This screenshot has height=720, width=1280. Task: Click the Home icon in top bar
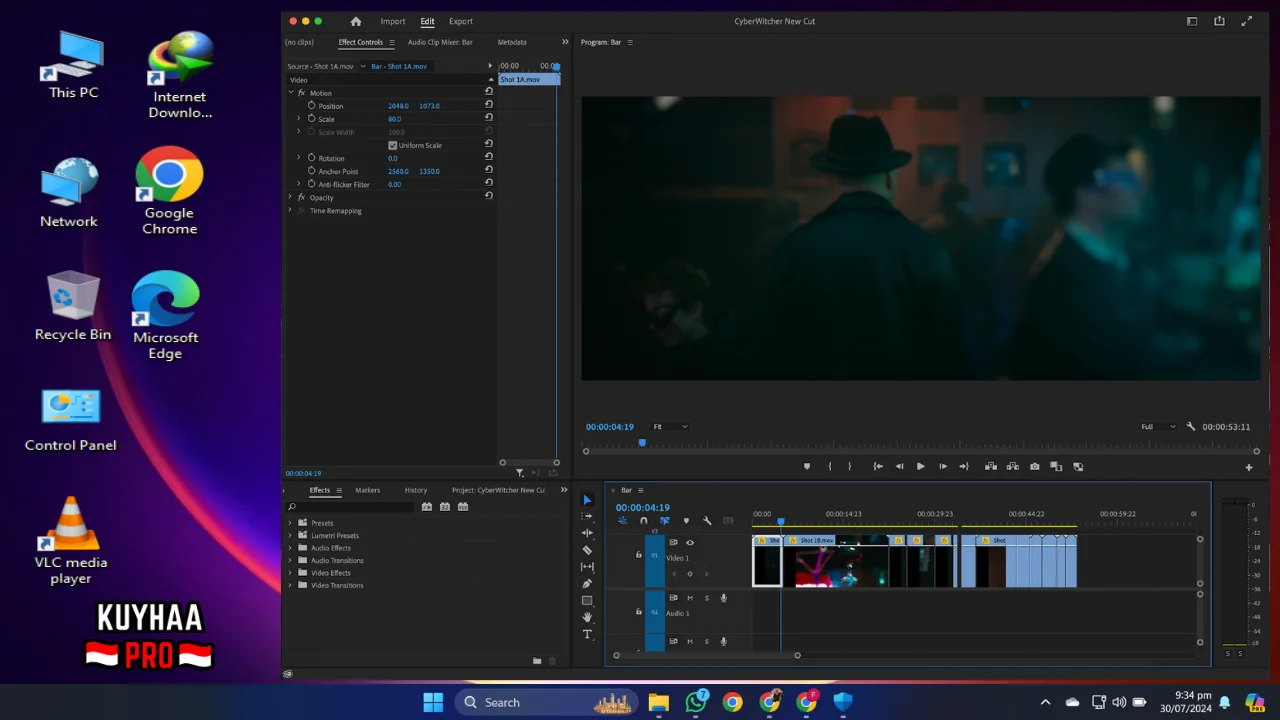coord(355,21)
